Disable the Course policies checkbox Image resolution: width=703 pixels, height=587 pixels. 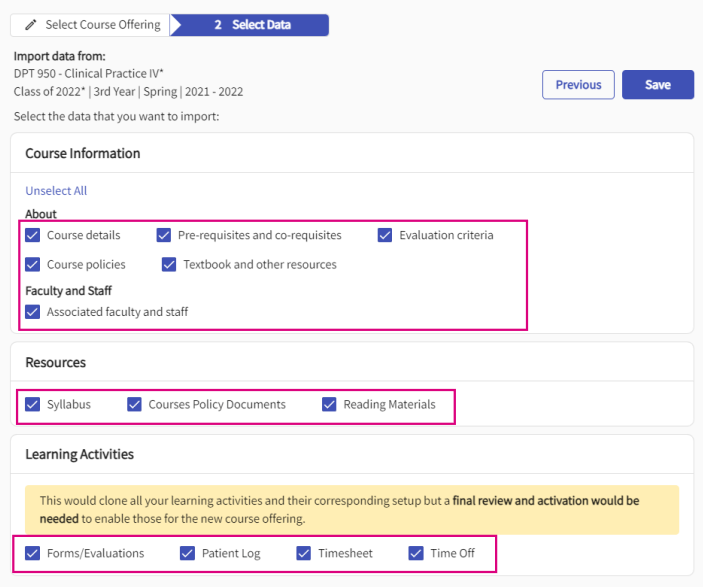(x=33, y=265)
